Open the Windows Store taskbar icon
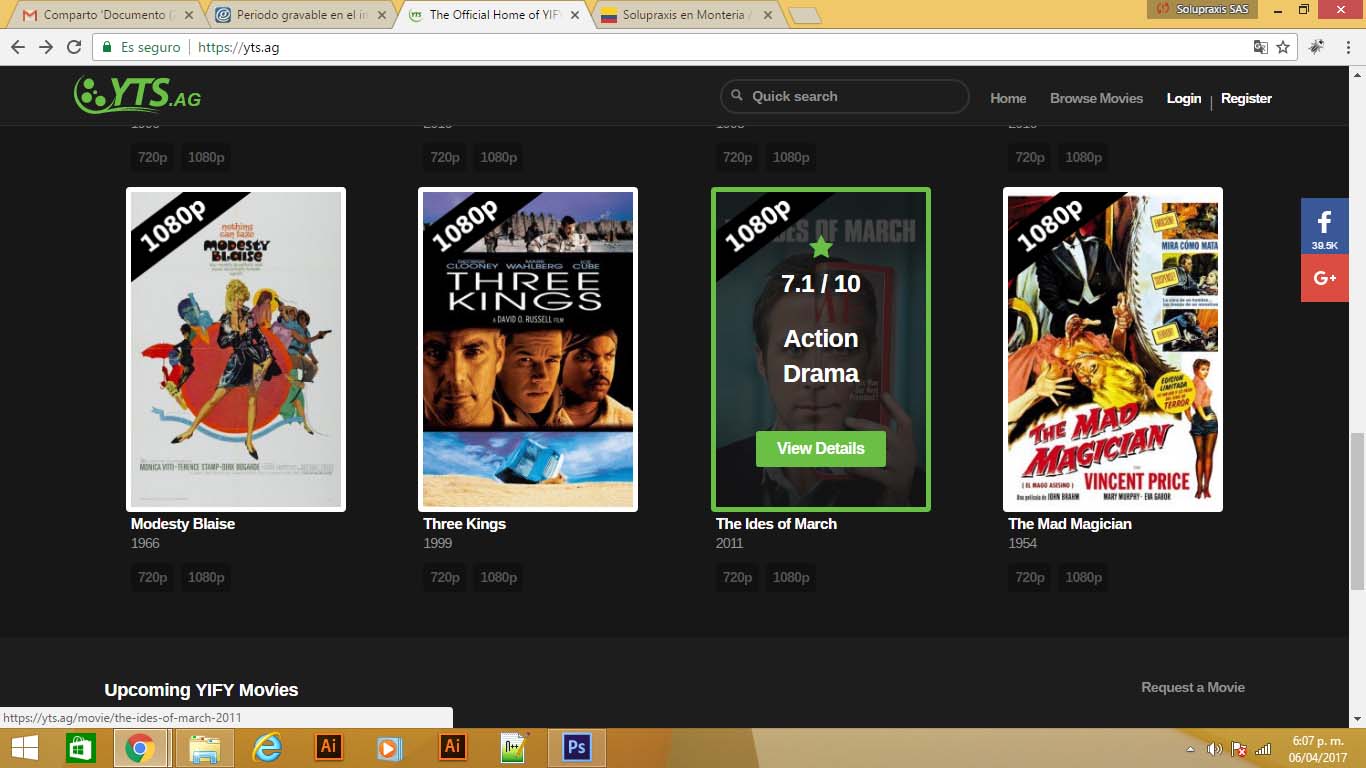Screen dimensions: 1366x768 (80, 748)
